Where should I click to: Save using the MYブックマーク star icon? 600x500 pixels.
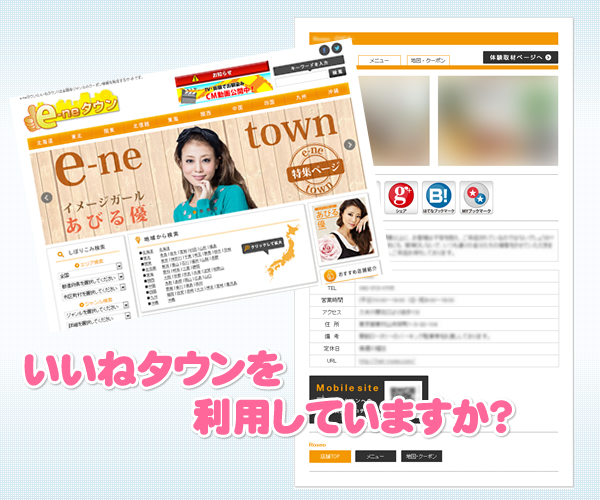coord(476,197)
